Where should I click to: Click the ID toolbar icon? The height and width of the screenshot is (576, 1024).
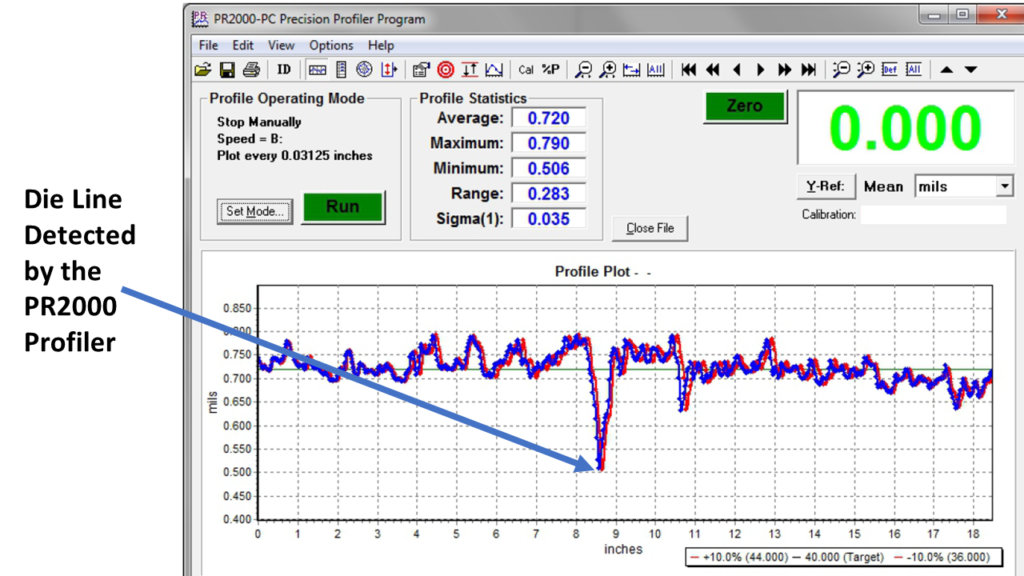[x=283, y=69]
